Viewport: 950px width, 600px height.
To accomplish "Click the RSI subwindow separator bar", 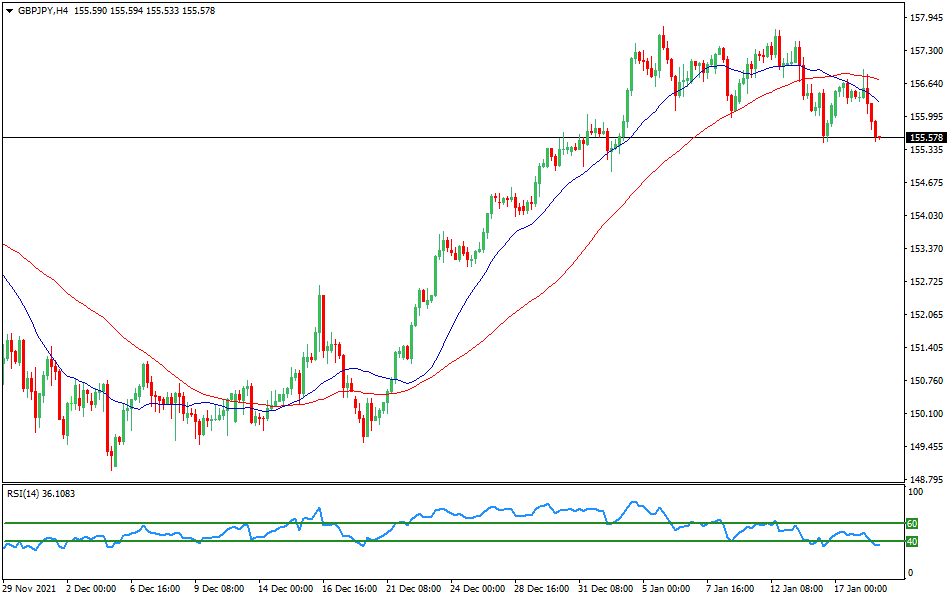I will pos(450,483).
